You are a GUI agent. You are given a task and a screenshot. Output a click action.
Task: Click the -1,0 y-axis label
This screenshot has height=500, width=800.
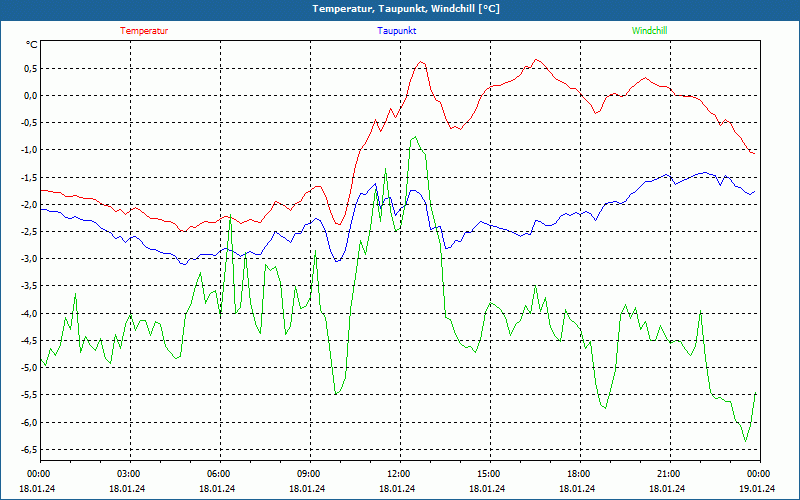[x=28, y=150]
